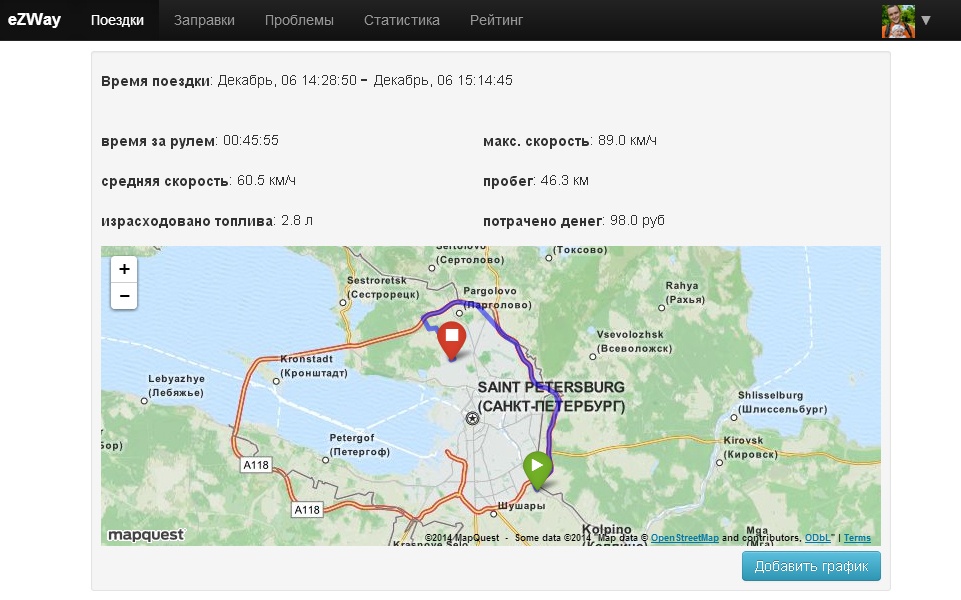Click the Шушары label on the map
The width and height of the screenshot is (961, 600).
[x=521, y=506]
